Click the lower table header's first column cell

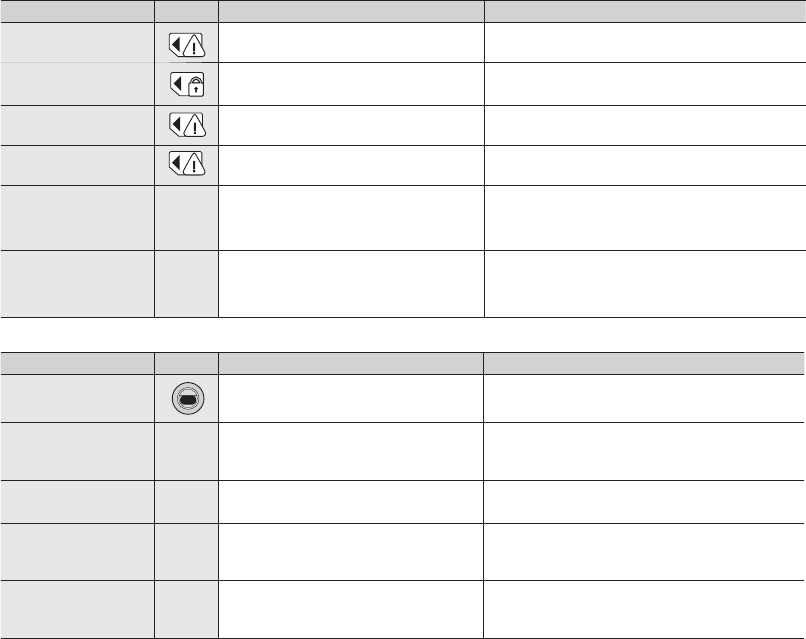point(77,359)
